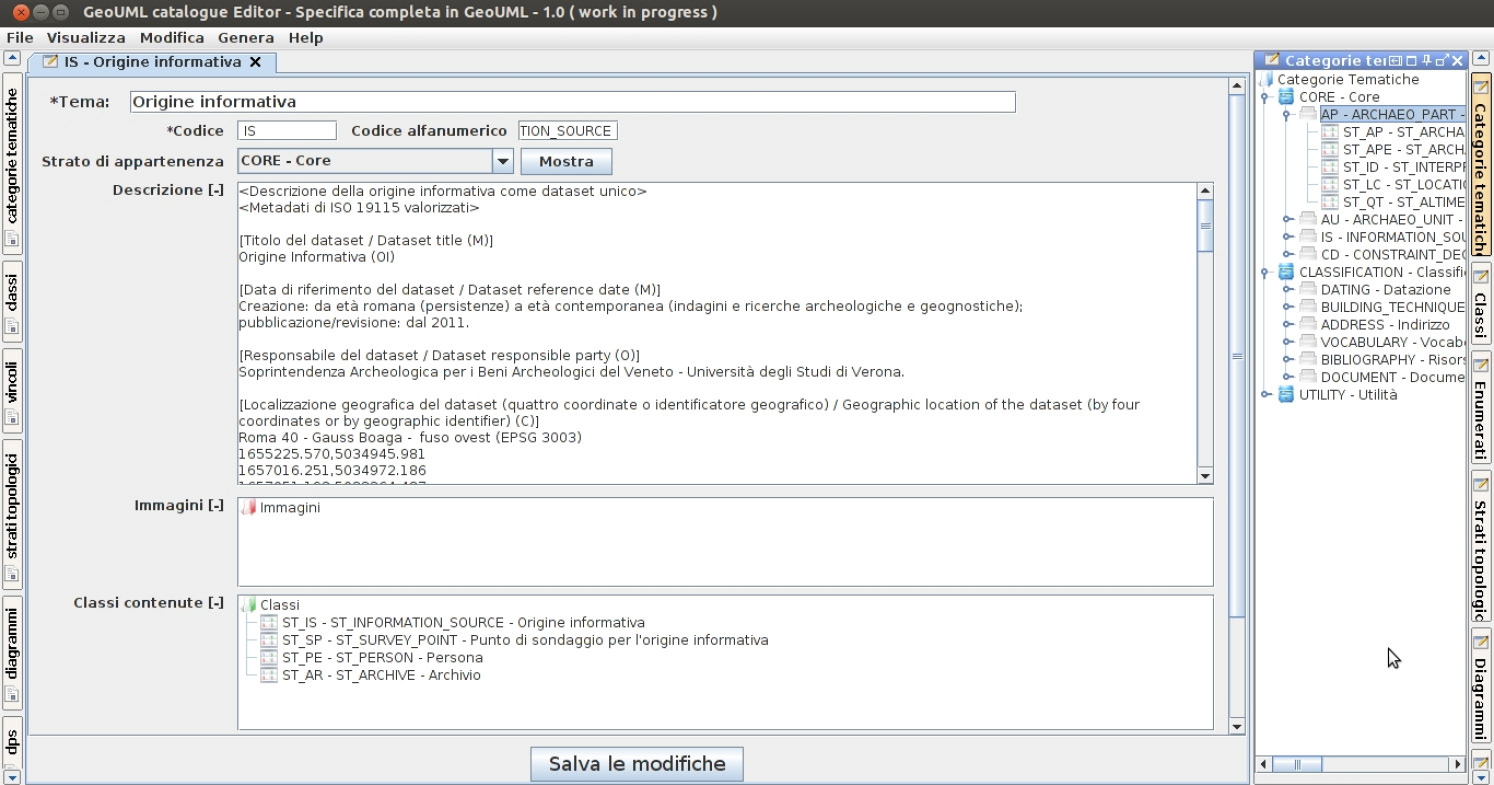Collapse the CORE - Core tree node
This screenshot has width=1494, height=785.
tap(1265, 98)
